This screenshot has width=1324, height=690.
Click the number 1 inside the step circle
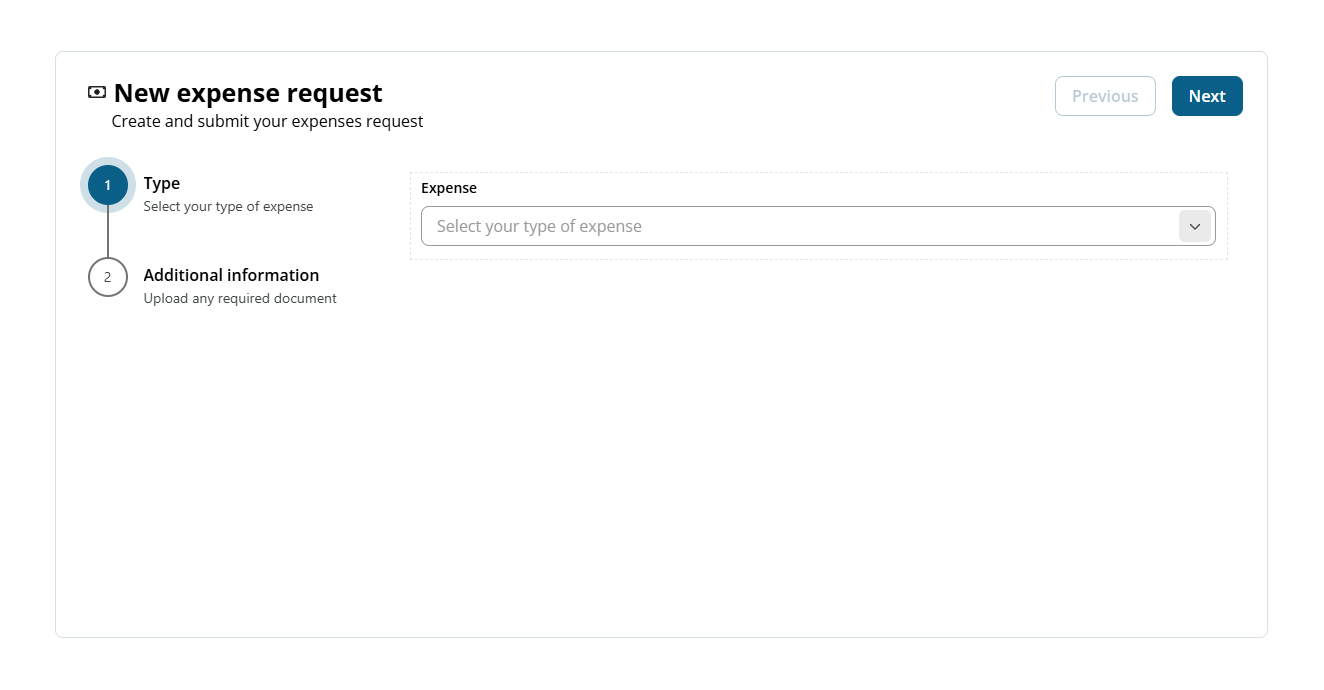108,185
